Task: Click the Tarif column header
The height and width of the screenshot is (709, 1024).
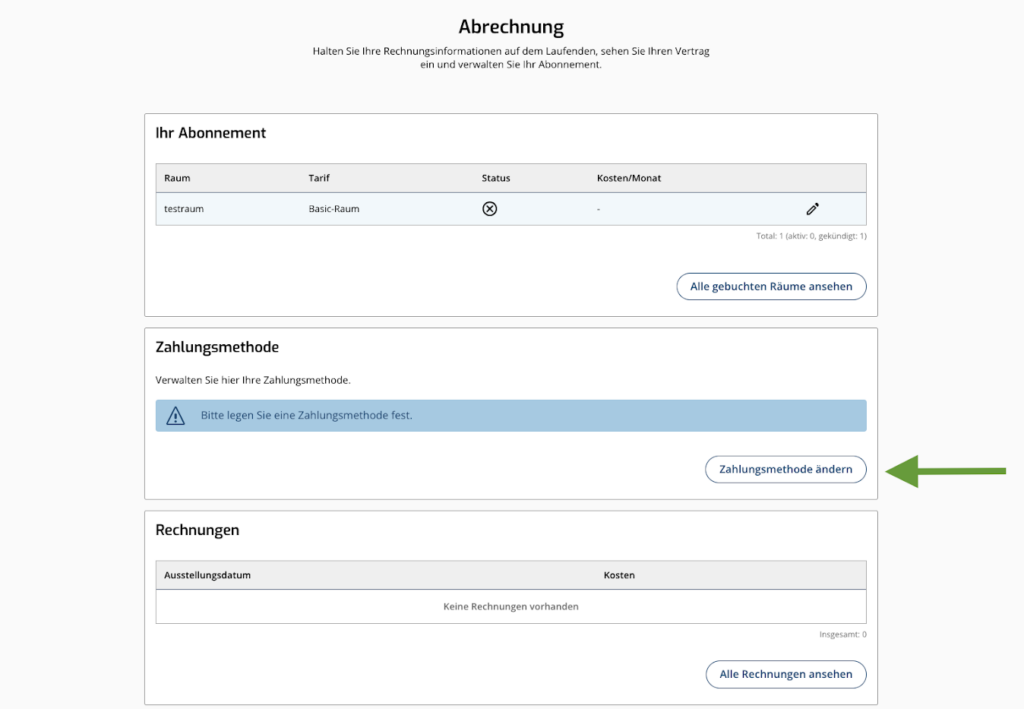Action: pyautogui.click(x=318, y=178)
